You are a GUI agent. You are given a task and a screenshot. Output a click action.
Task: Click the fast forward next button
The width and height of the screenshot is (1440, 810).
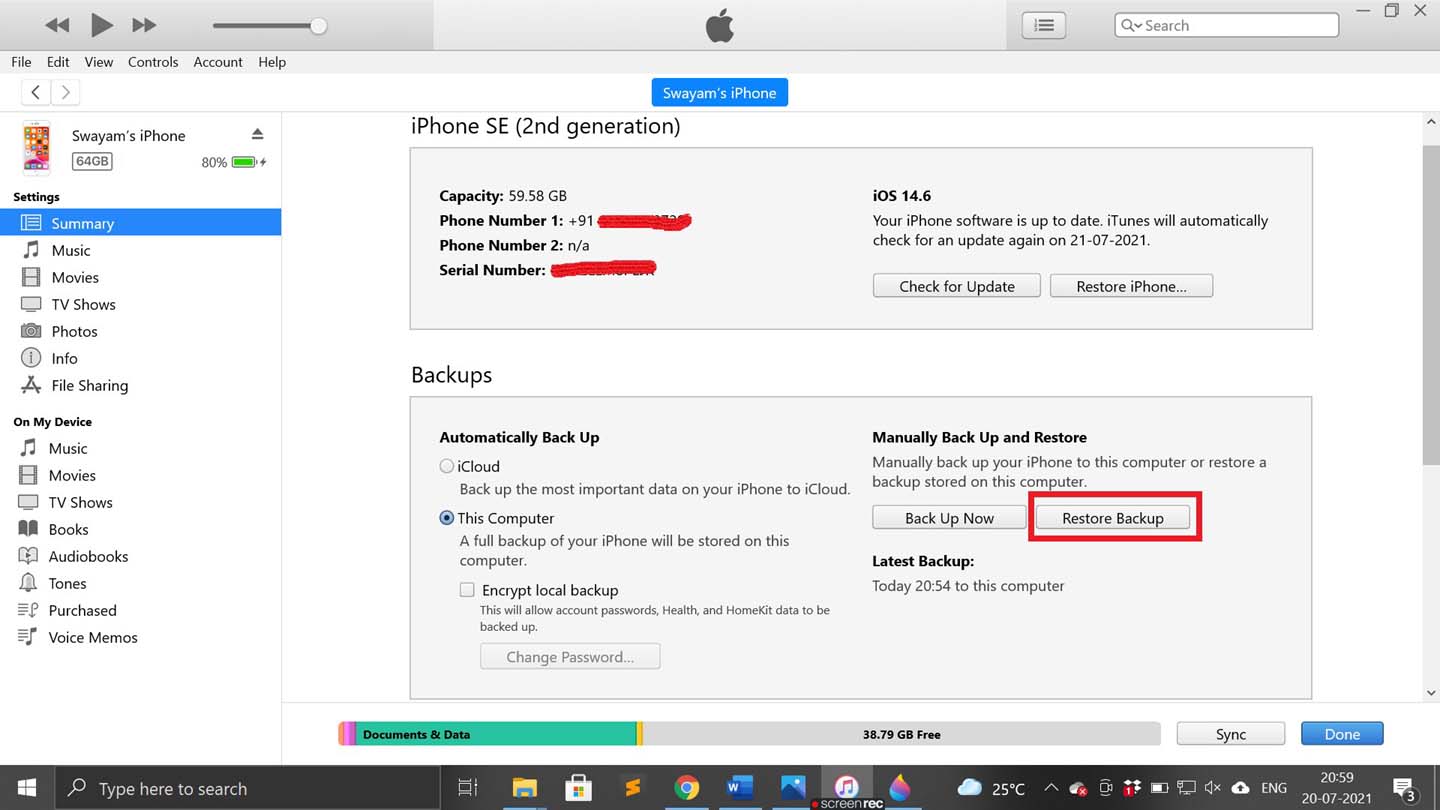144,25
